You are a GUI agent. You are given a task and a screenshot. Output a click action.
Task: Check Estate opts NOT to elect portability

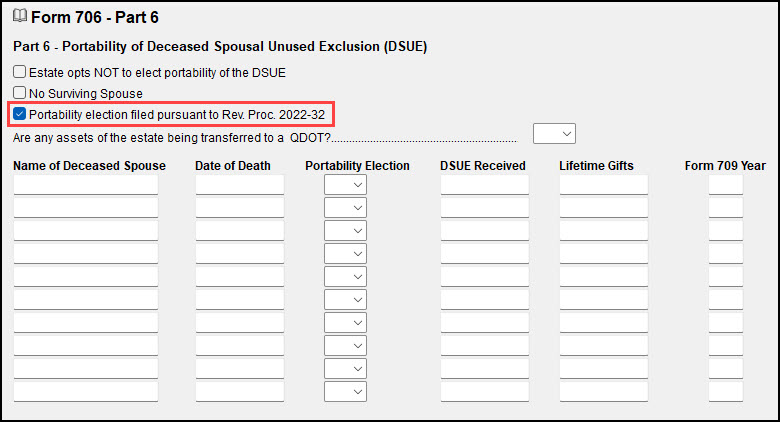point(19,72)
